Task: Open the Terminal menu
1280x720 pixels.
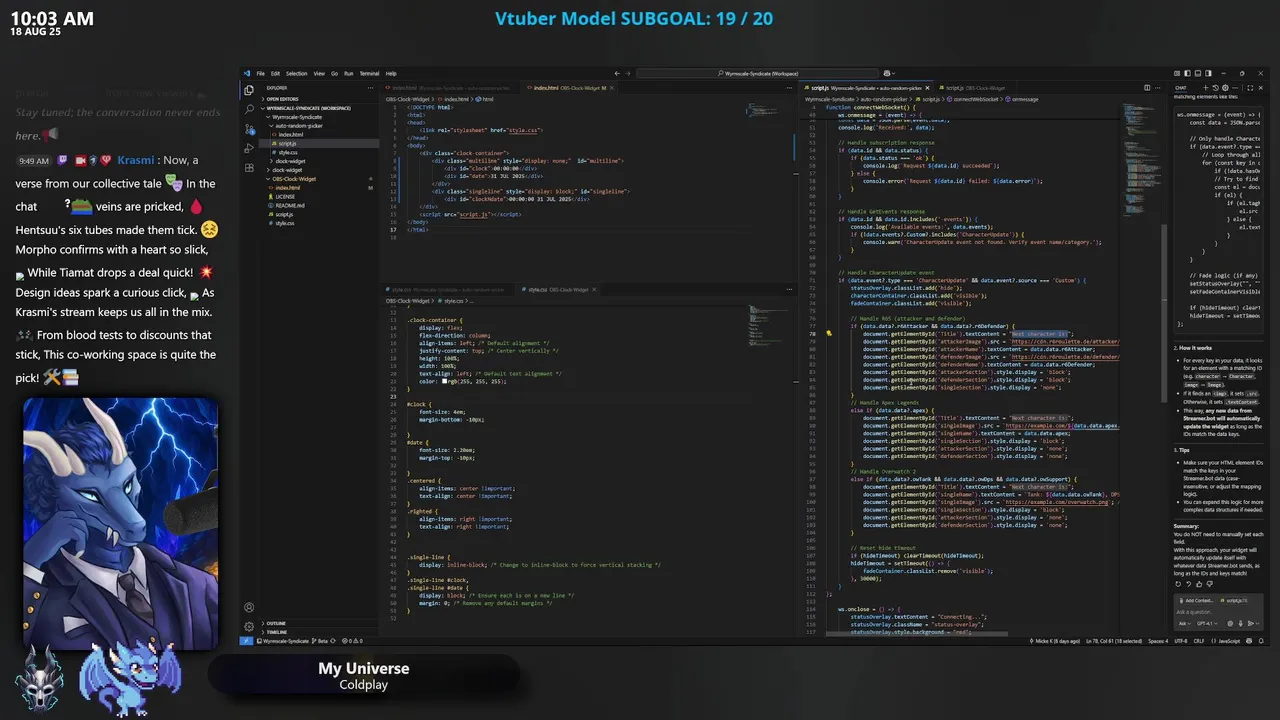Action: point(369,73)
